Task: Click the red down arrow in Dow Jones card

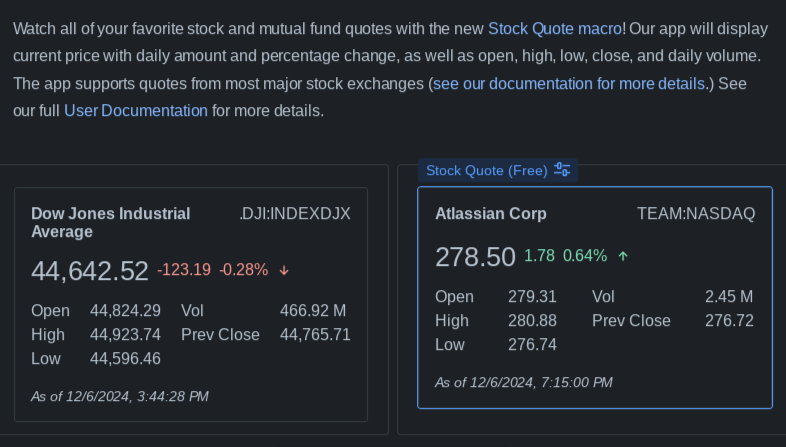Action: (x=284, y=270)
